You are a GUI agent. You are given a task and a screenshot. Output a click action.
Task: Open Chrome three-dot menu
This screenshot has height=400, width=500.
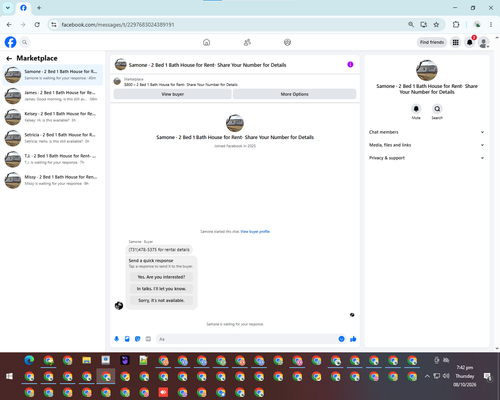tap(491, 24)
